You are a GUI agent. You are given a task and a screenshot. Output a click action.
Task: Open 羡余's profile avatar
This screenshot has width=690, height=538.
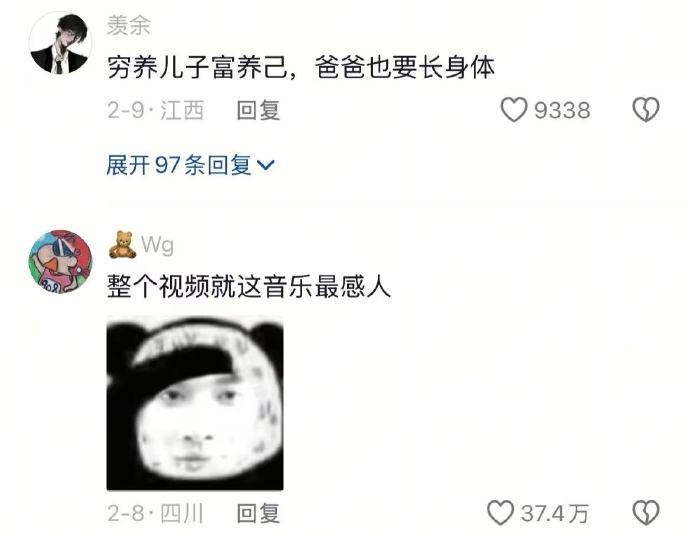pos(60,43)
